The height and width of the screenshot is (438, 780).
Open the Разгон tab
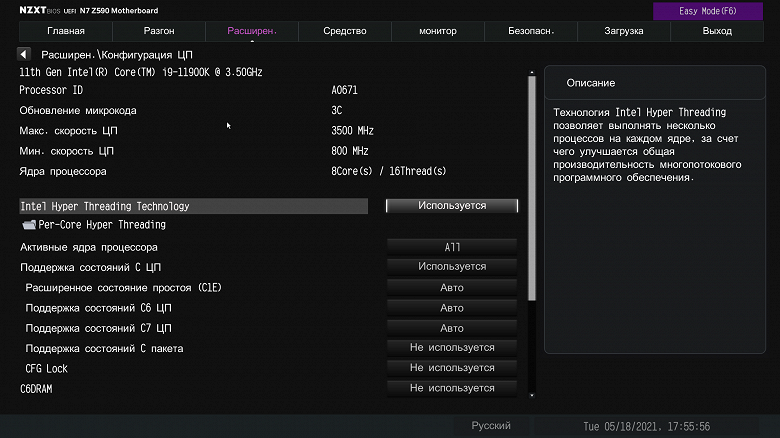[x=159, y=31]
